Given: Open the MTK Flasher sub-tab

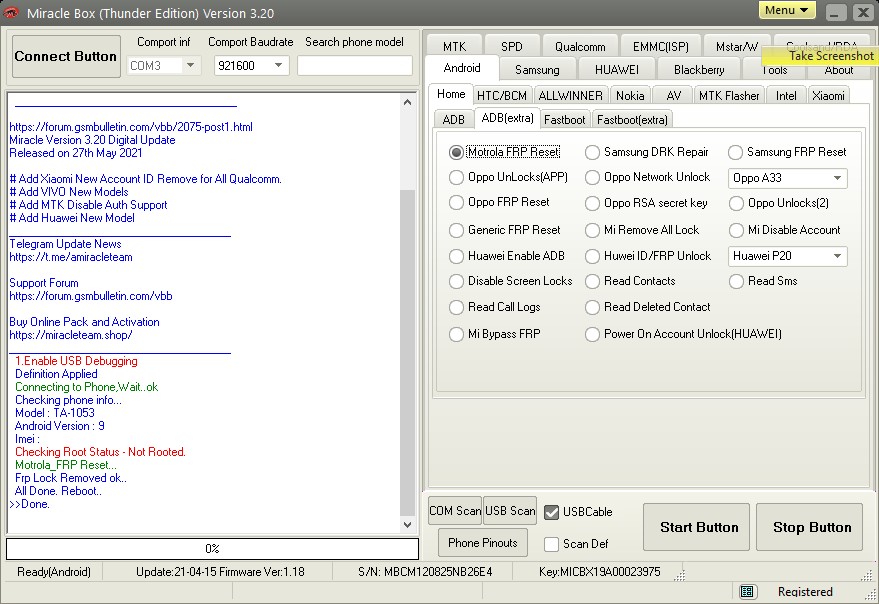Looking at the screenshot, I should 729,95.
